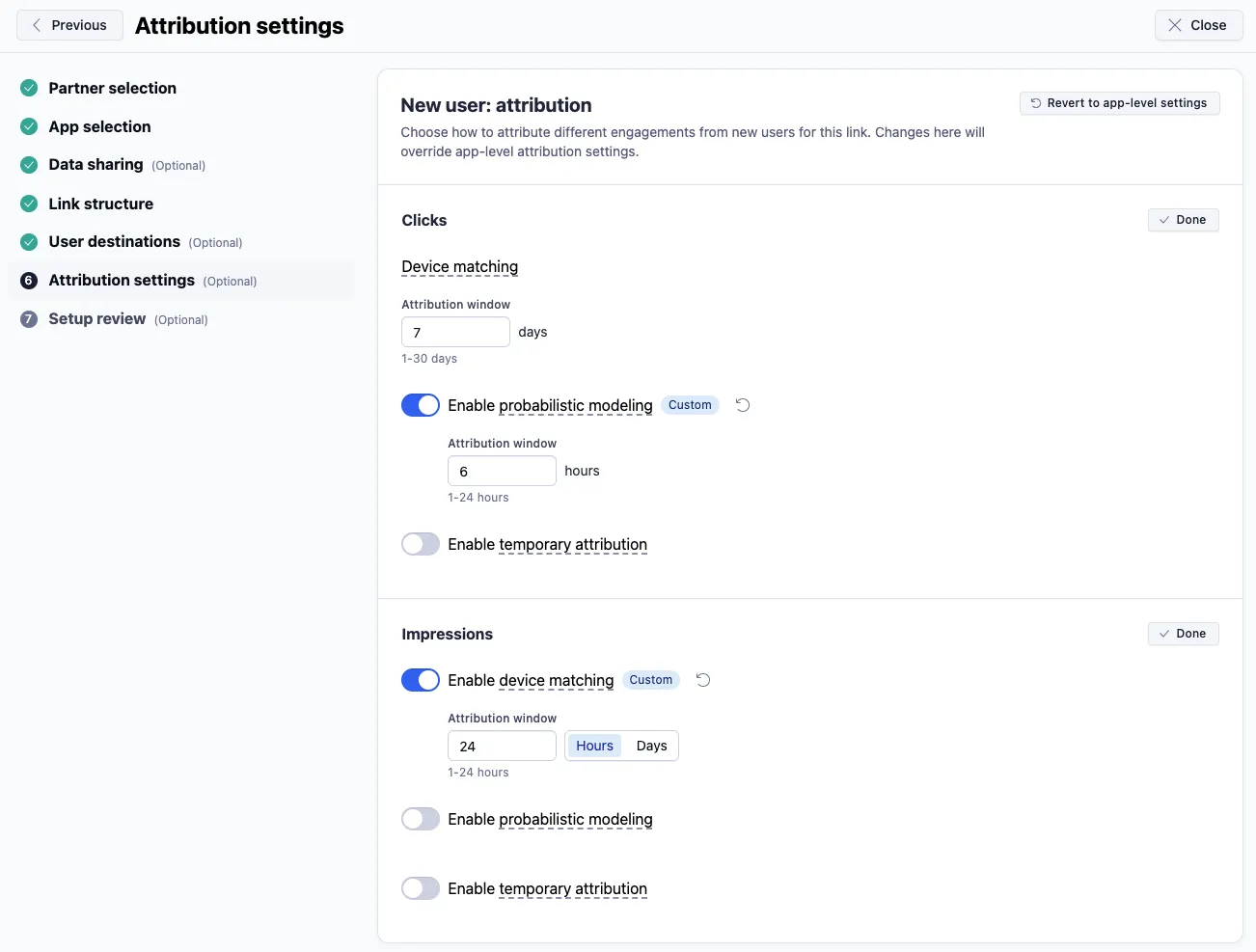This screenshot has height=952, width=1256.
Task: Enable temporary attribution under Clicks
Action: (421, 544)
